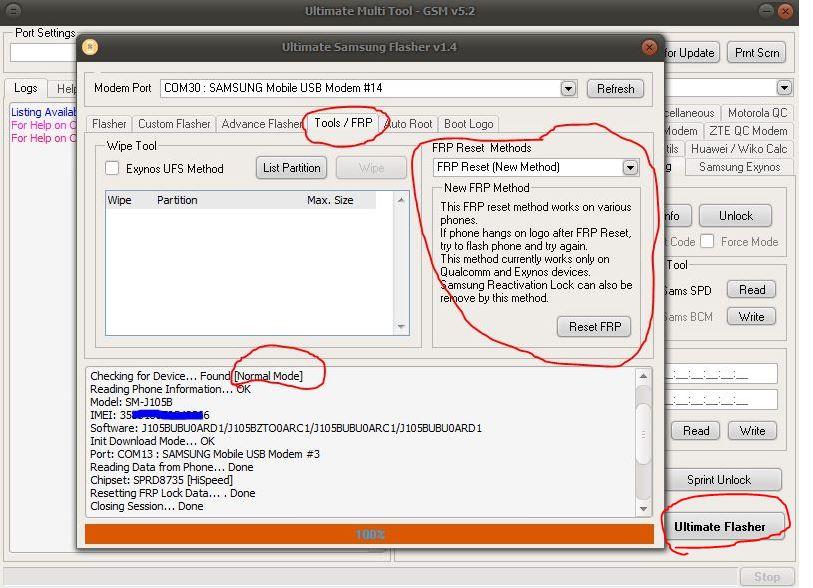813x588 pixels.
Task: Click the Prnt Scrn button in main window
Action: click(x=757, y=53)
